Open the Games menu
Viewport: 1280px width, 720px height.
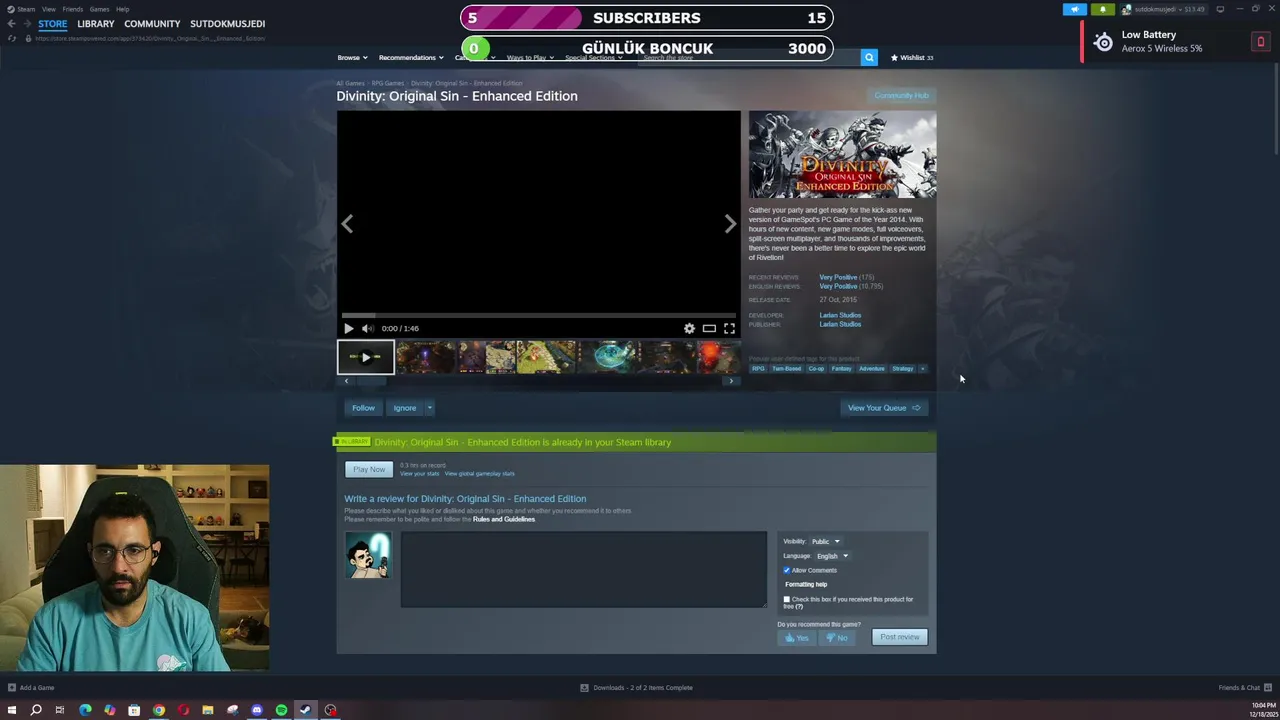(x=99, y=9)
